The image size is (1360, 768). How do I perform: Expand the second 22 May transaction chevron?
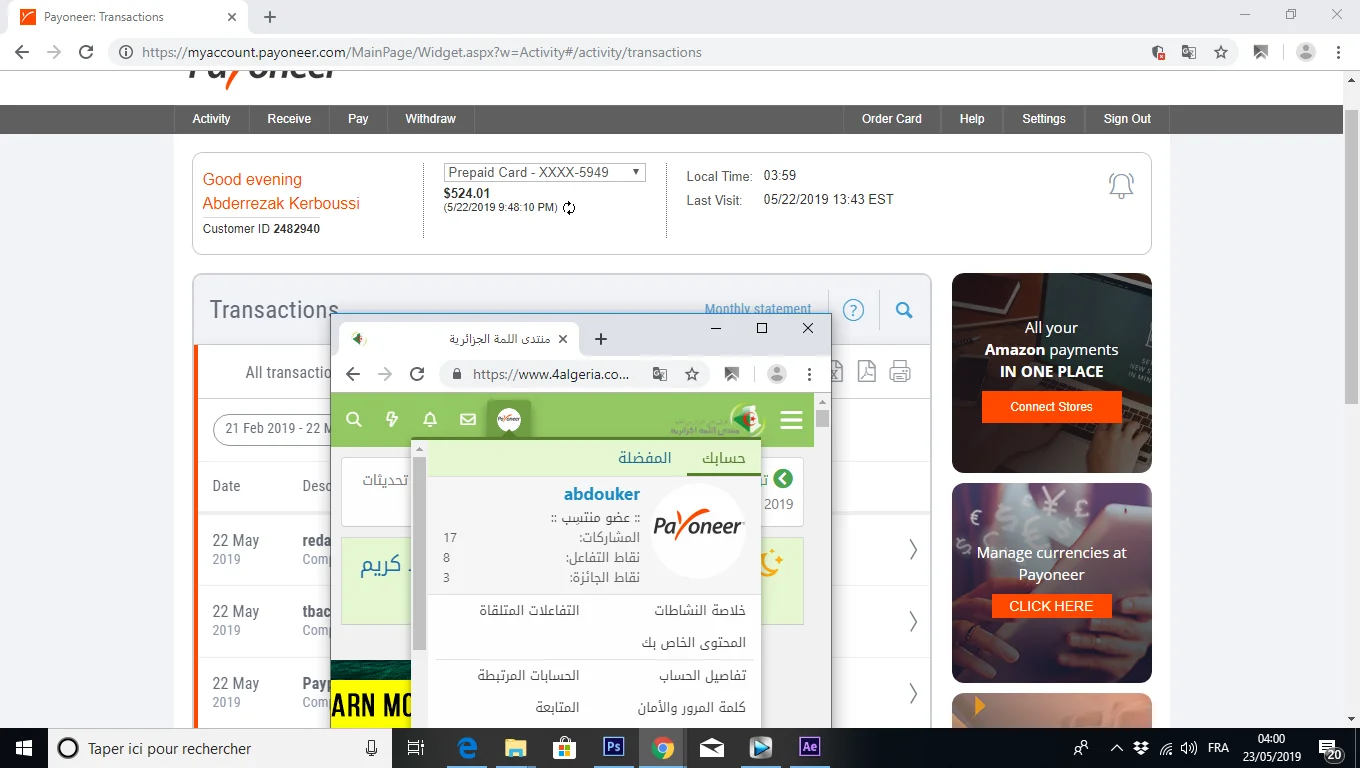[x=913, y=621]
